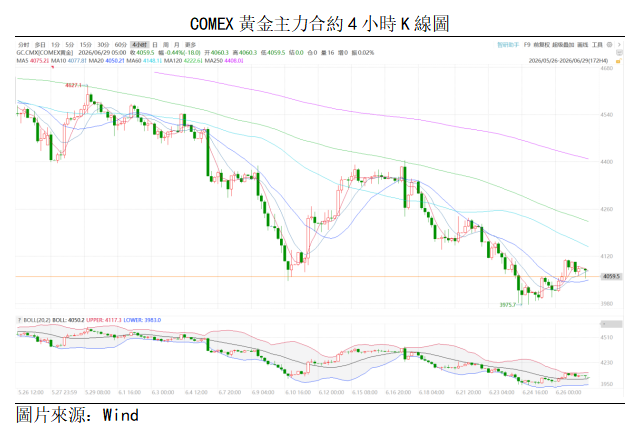Click the 4627.1 high price marker

click(x=73, y=85)
